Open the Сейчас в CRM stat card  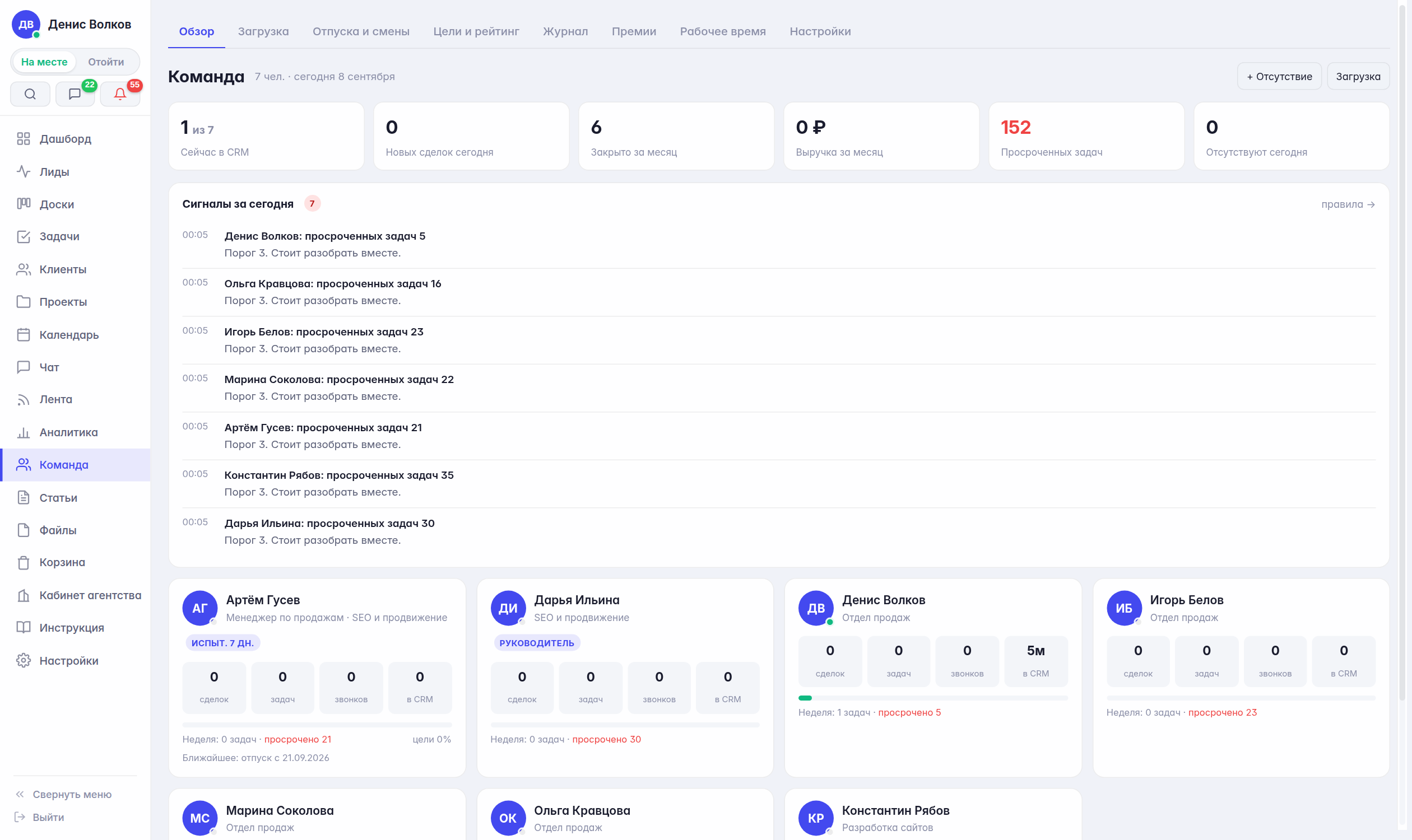(266, 136)
